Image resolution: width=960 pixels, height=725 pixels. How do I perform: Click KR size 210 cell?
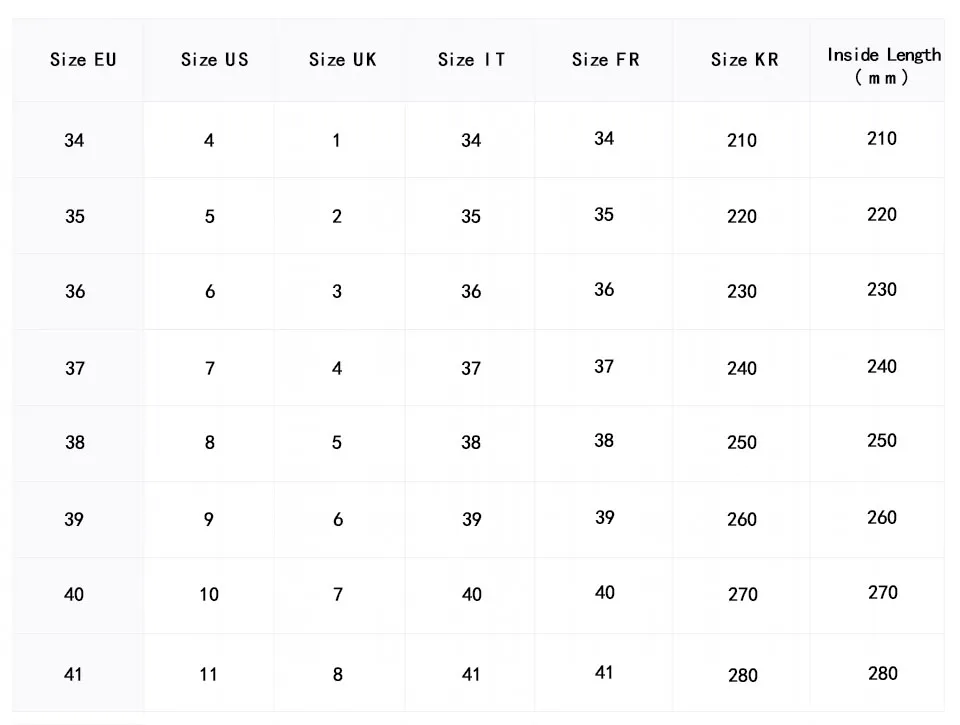(742, 141)
